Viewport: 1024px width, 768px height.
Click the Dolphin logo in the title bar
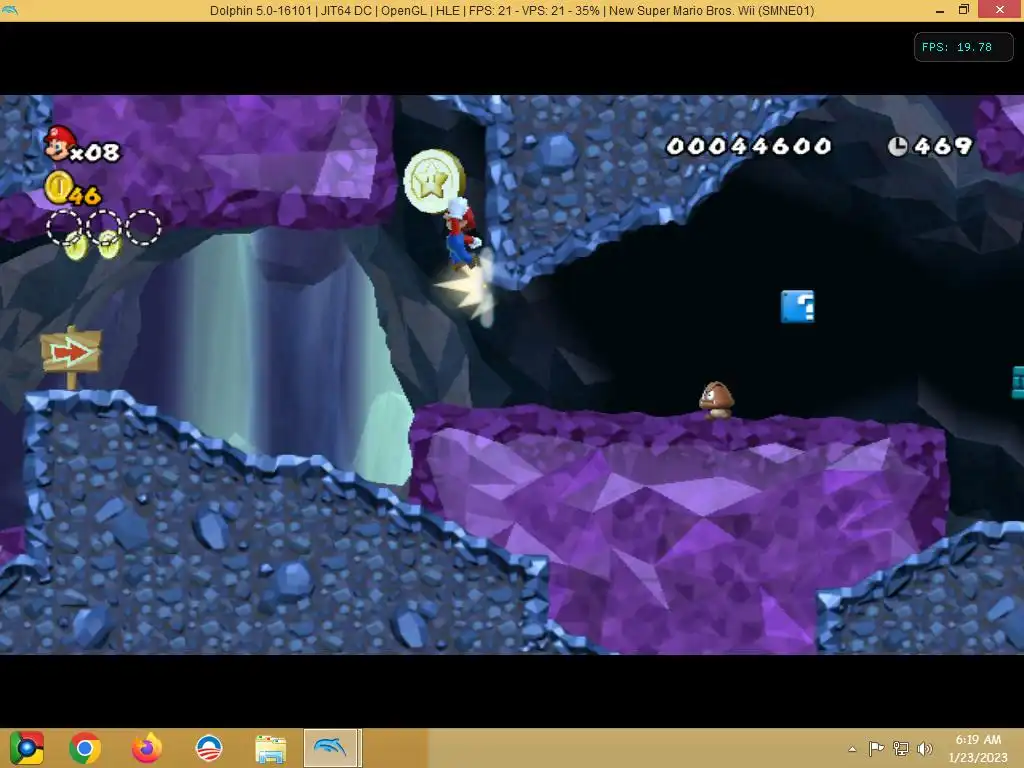pos(10,10)
